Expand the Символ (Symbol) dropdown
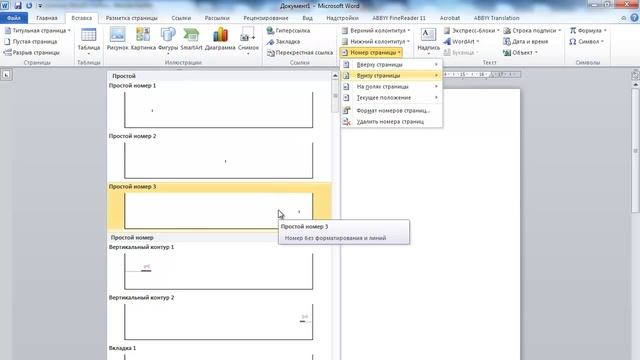The image size is (640, 360). [x=602, y=42]
